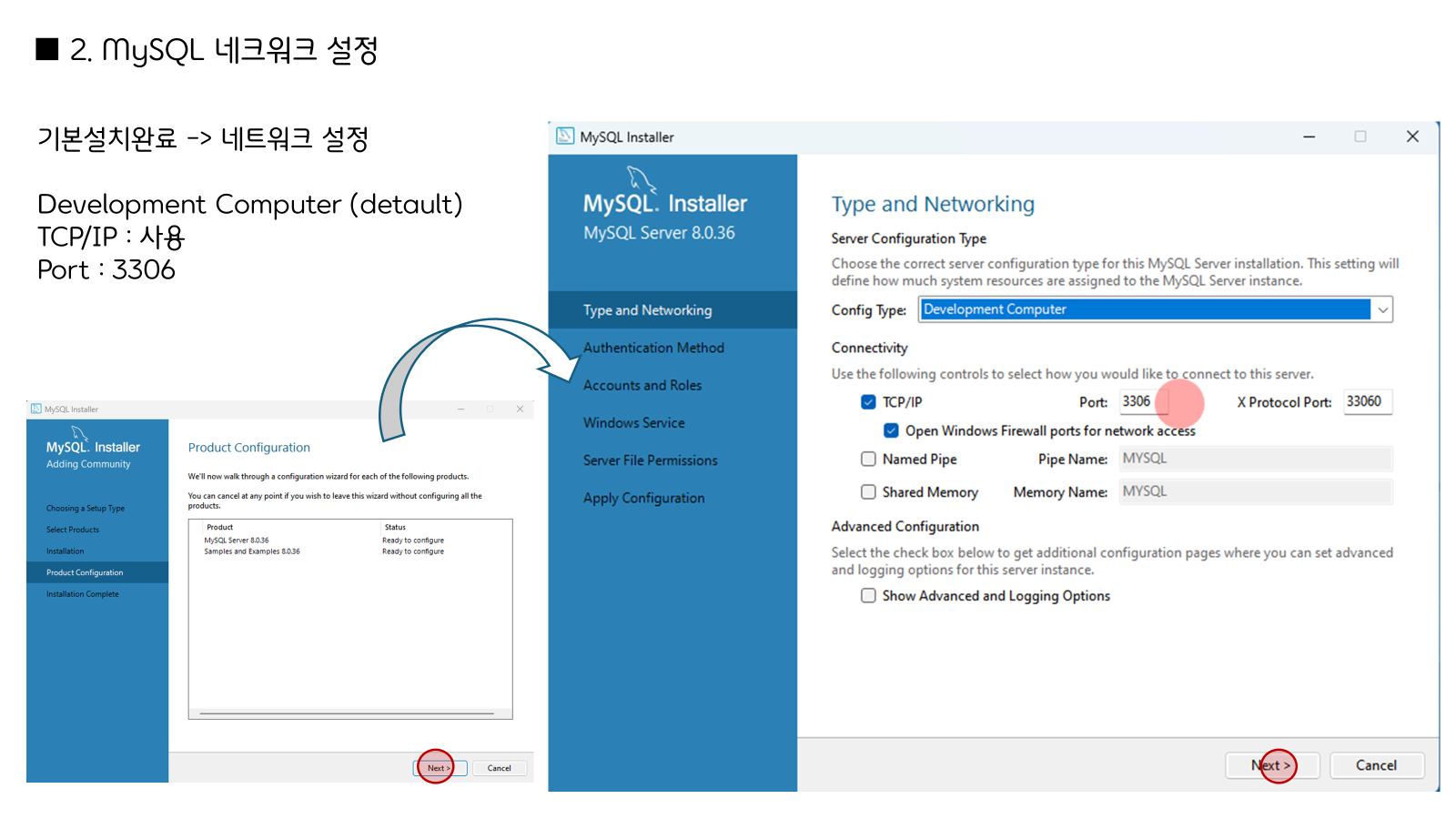Viewport: 1456px width, 819px height.
Task: Click Installation step in small window sidebar
Action: tap(66, 551)
